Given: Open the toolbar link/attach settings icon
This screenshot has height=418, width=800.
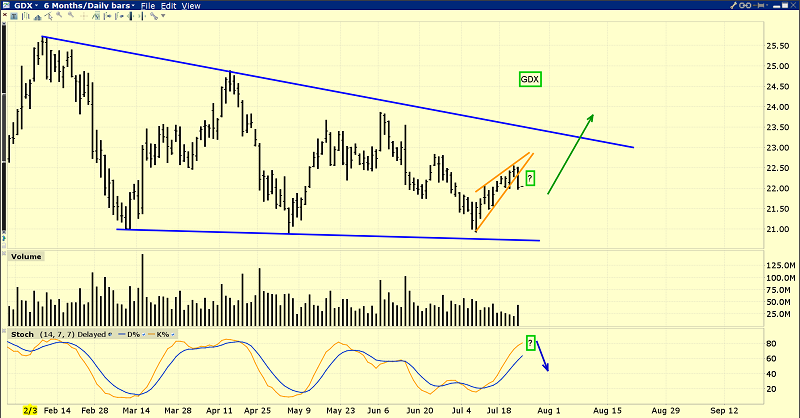Looking at the screenshot, I should pos(154,16).
